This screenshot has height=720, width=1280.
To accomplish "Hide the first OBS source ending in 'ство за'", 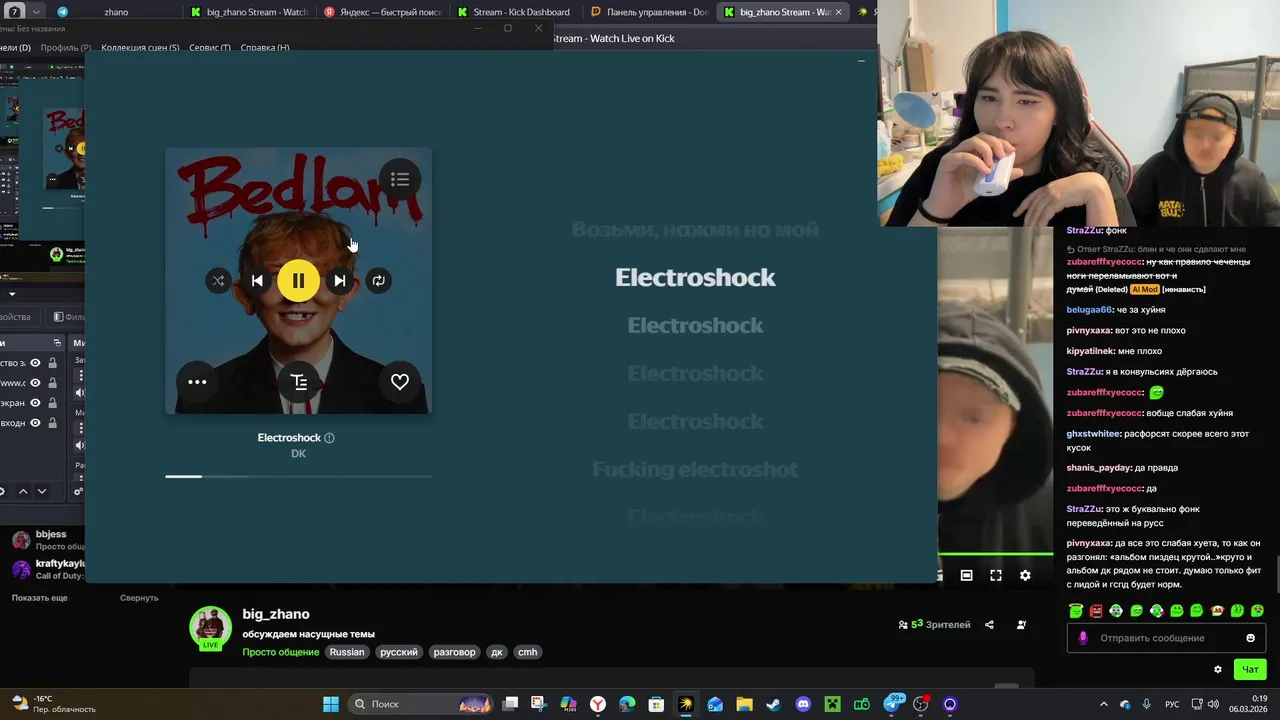I will pyautogui.click(x=35, y=363).
